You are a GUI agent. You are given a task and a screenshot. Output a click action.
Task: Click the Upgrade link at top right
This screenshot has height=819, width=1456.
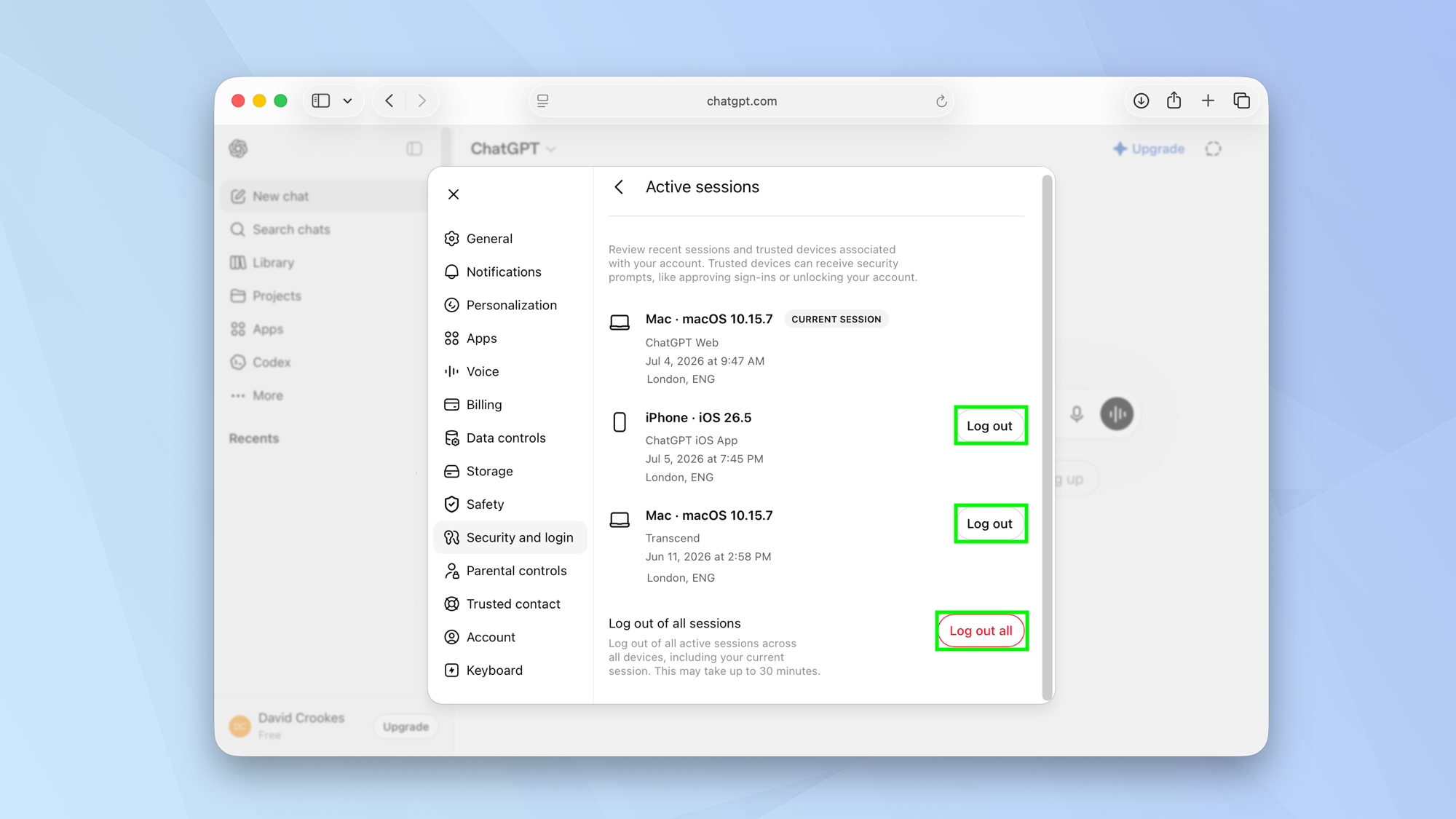[1149, 149]
